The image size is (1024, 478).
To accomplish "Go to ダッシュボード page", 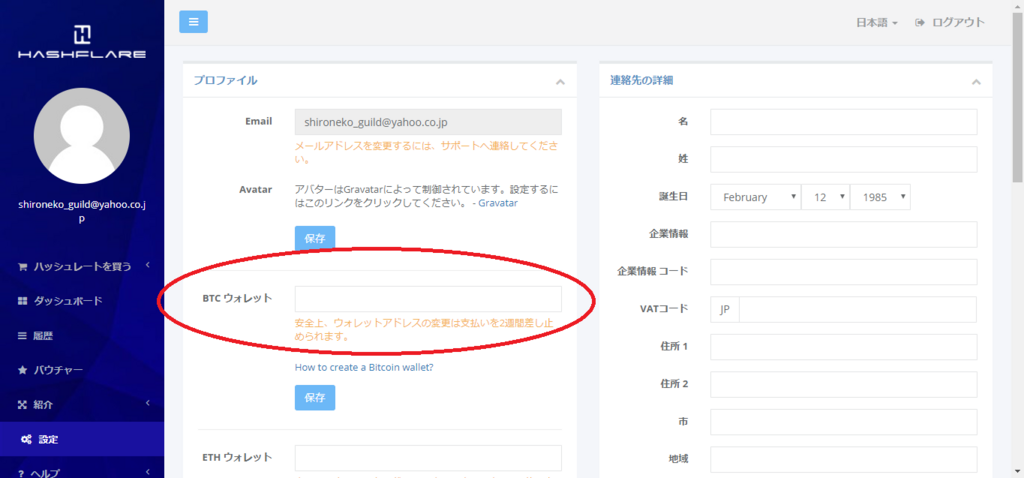I will (82, 301).
